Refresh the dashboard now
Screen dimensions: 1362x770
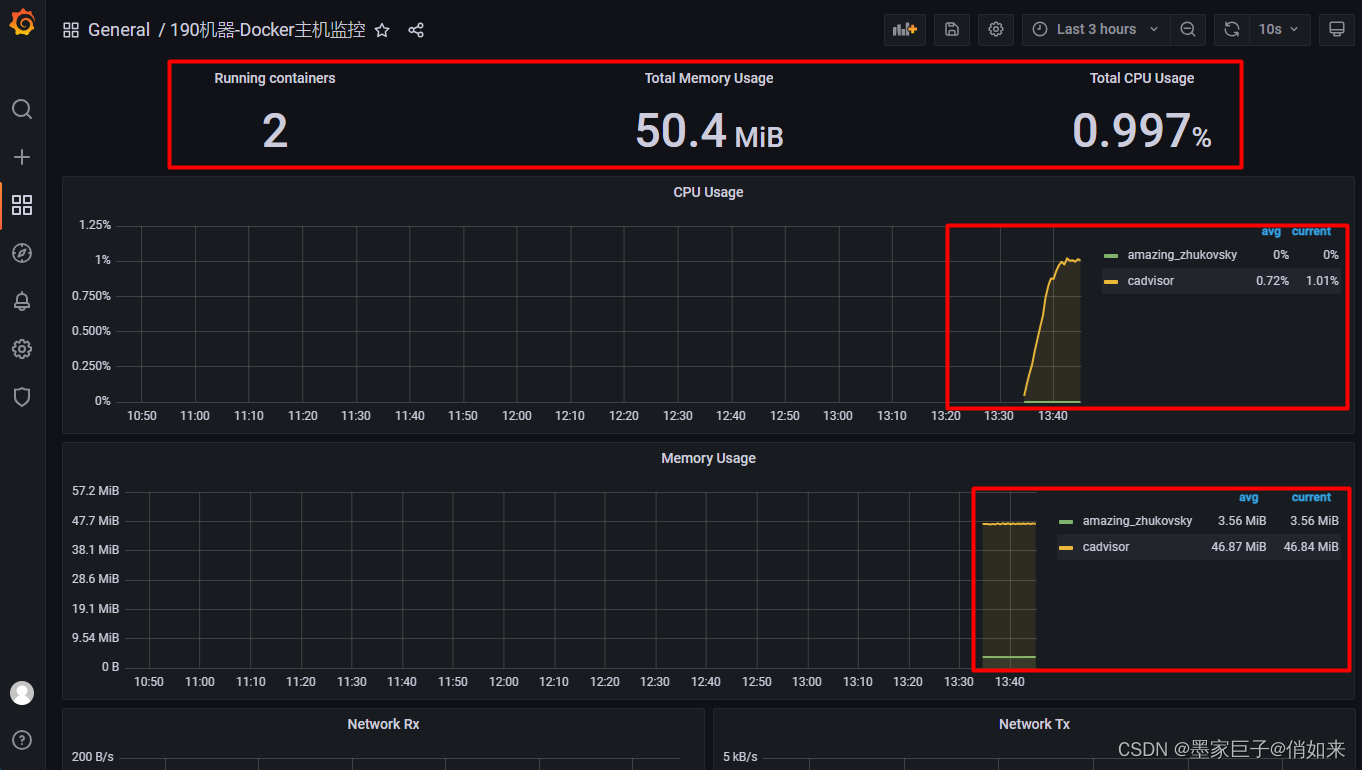click(x=1232, y=29)
